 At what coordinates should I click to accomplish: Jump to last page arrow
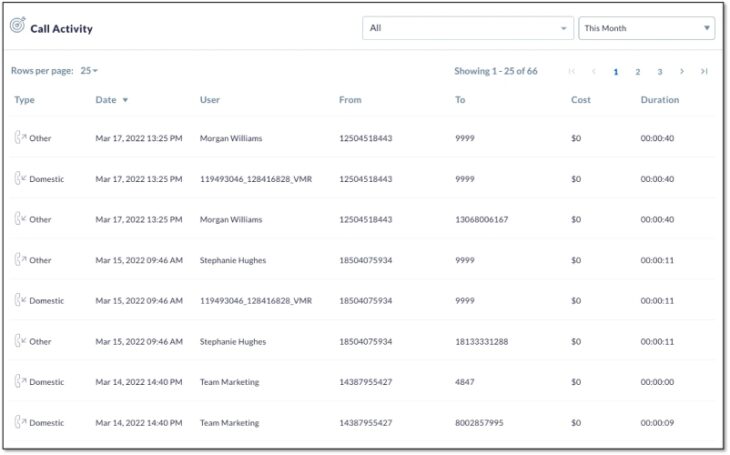click(x=704, y=71)
